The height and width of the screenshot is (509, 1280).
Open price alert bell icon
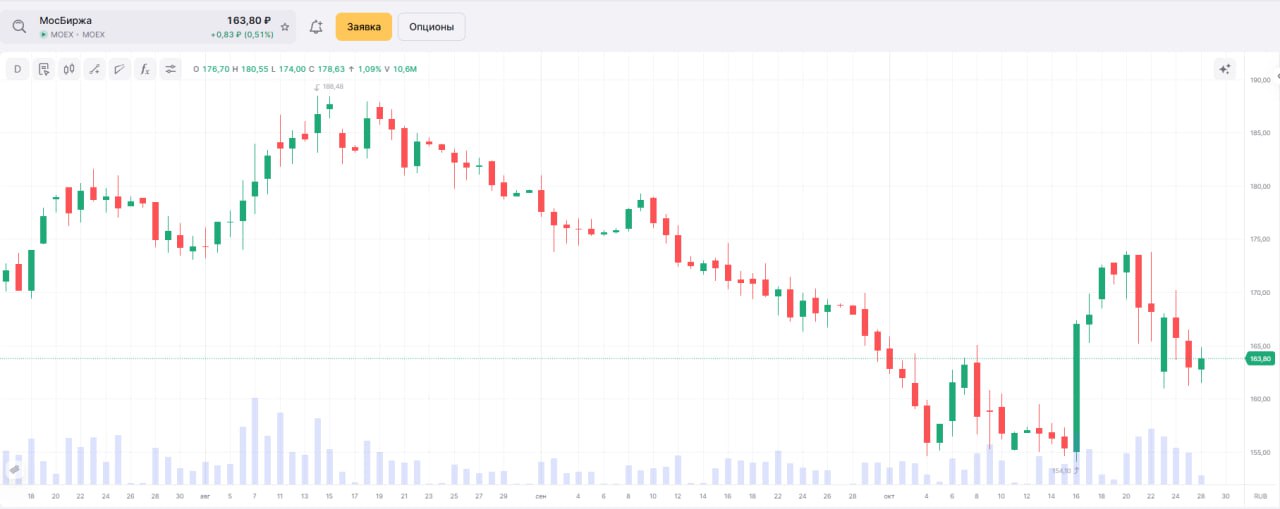click(x=316, y=27)
